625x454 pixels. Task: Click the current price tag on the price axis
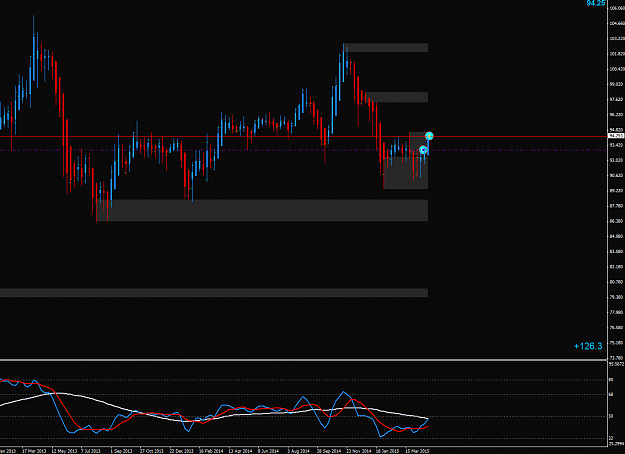point(616,136)
